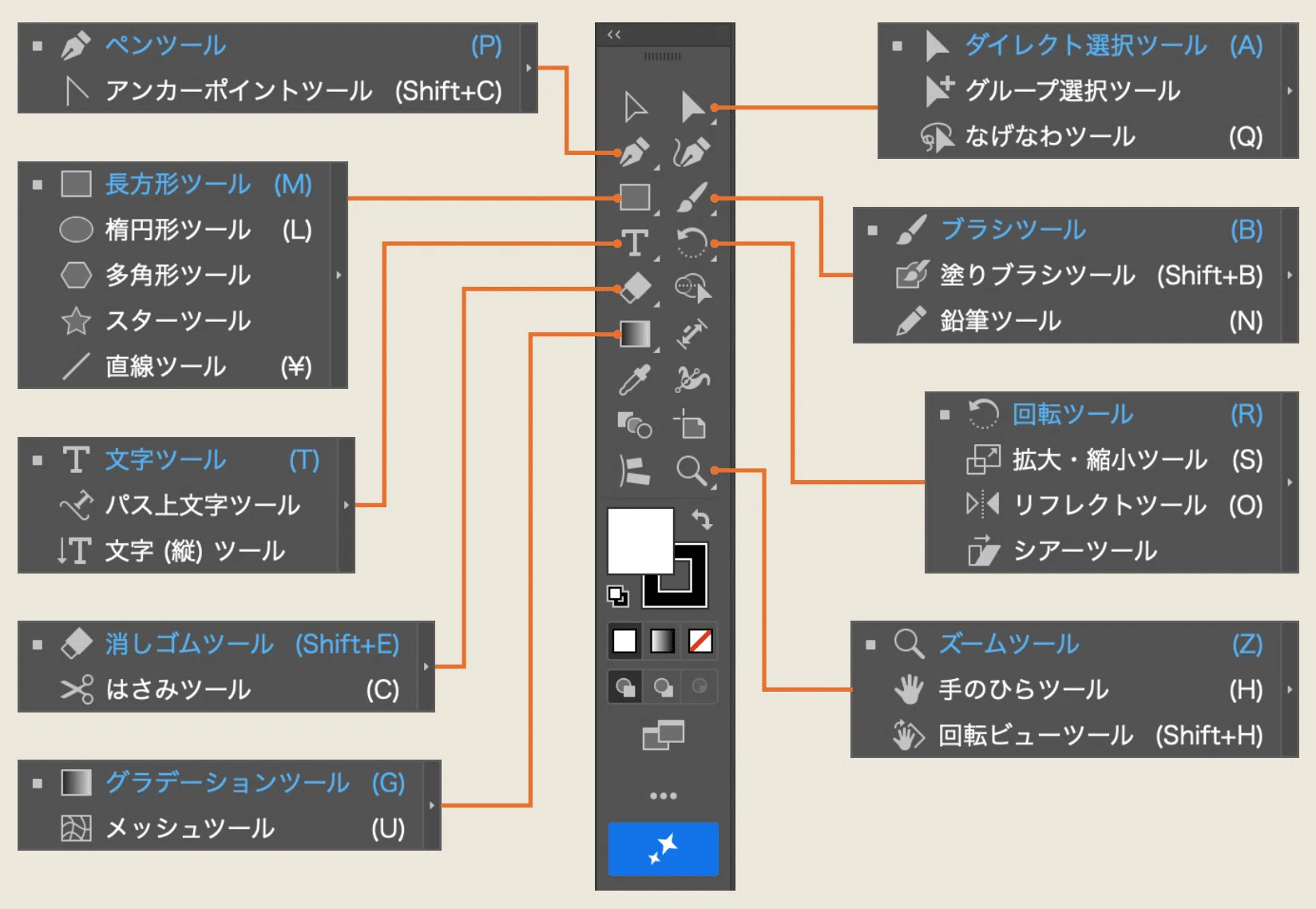Click the blue sparkle generate button
Screen dimensions: 1316x909
pos(664,849)
